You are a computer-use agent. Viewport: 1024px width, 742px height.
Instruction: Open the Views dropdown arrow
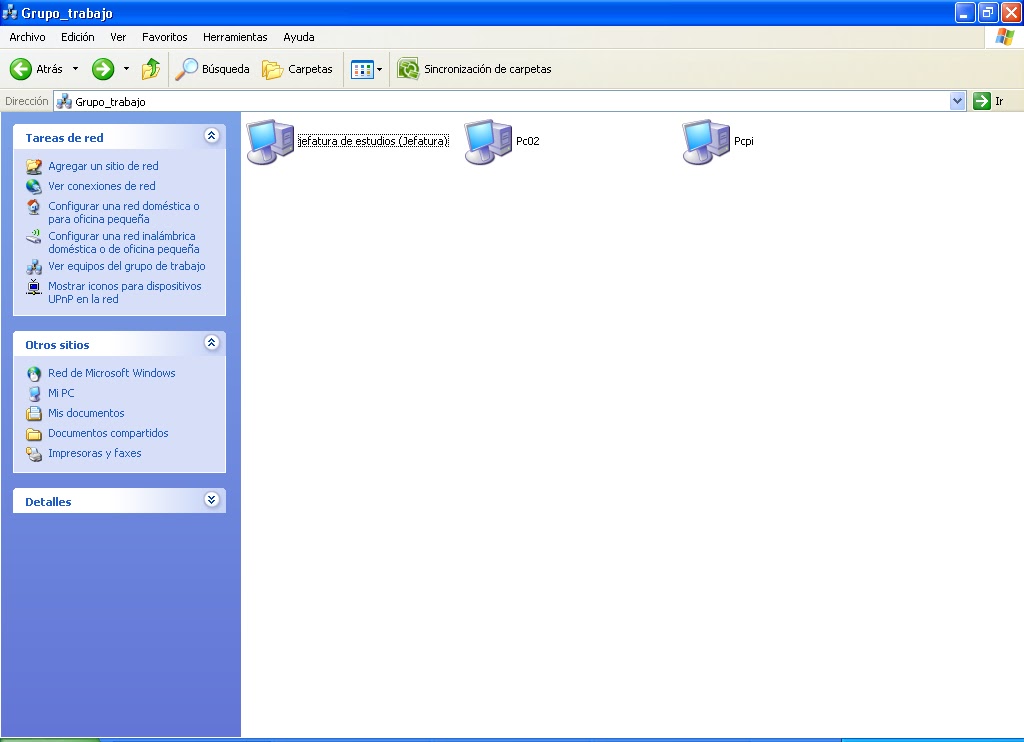379,69
